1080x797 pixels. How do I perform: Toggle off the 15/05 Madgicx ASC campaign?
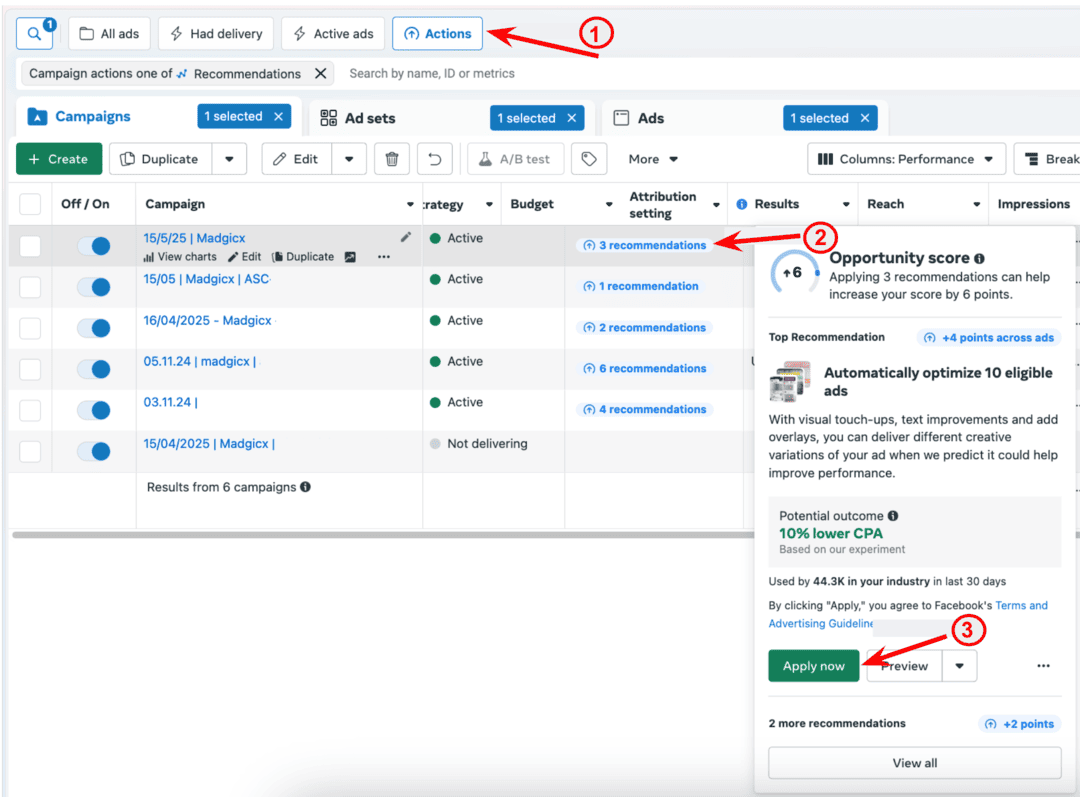point(94,287)
